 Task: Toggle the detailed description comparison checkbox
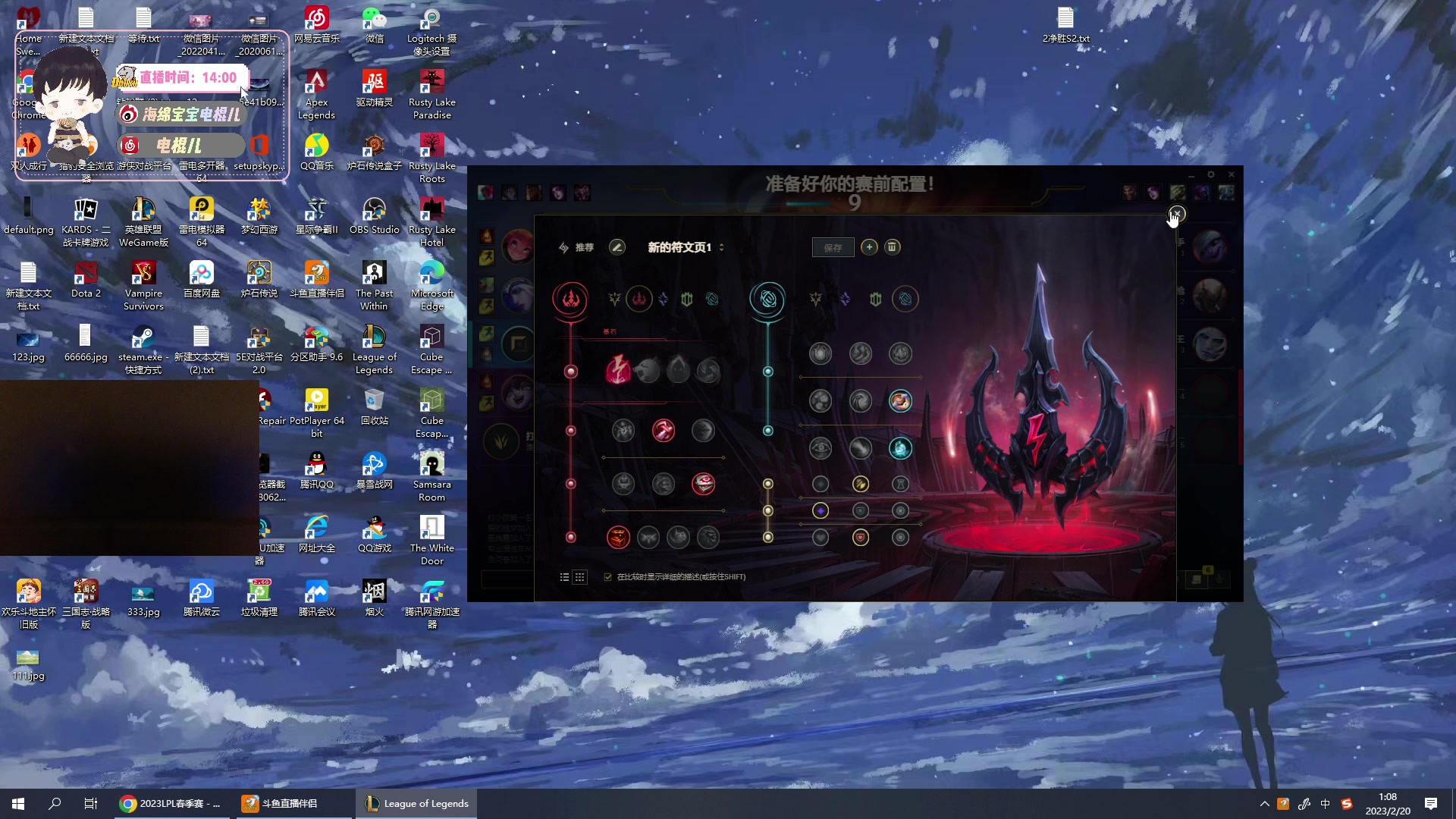coord(607,577)
